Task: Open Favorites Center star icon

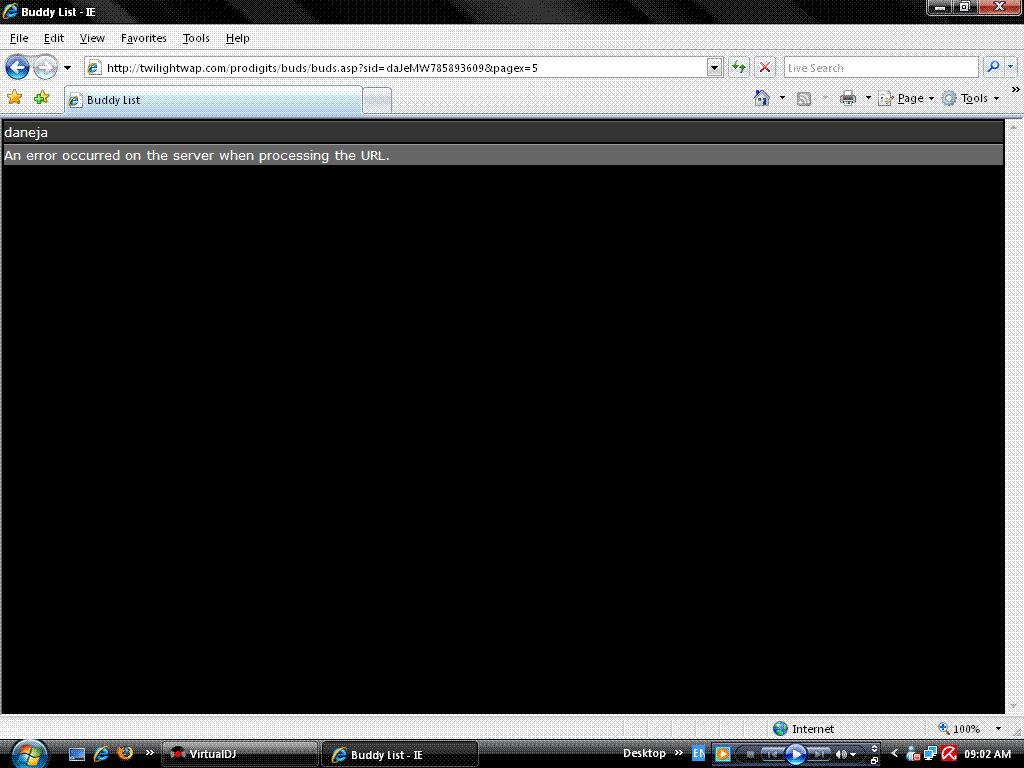Action: click(14, 98)
